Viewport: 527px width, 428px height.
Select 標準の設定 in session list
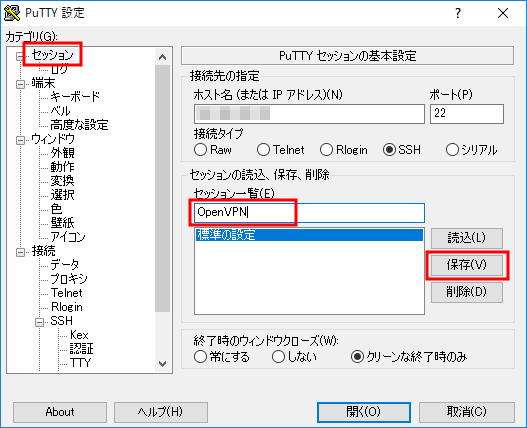point(309,235)
